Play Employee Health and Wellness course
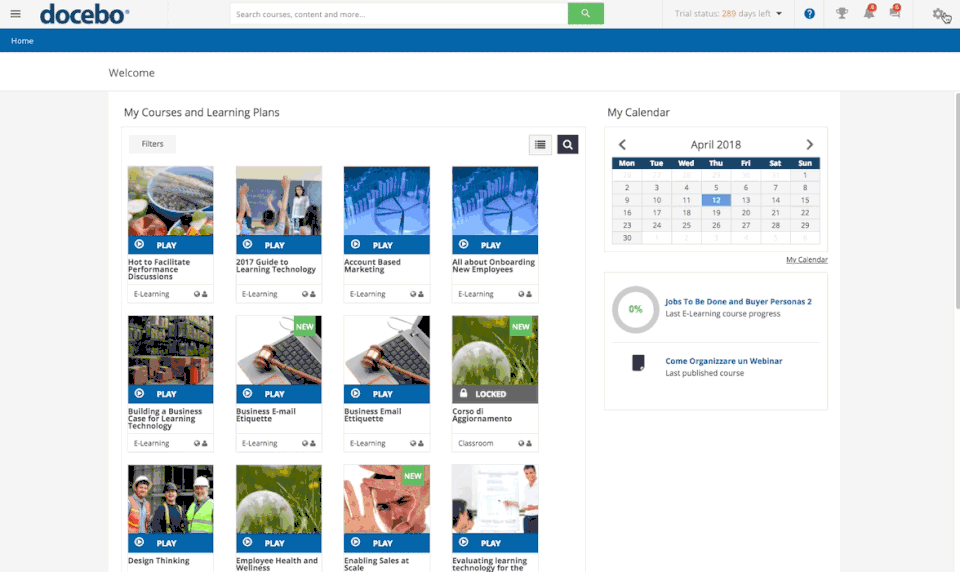 point(279,543)
